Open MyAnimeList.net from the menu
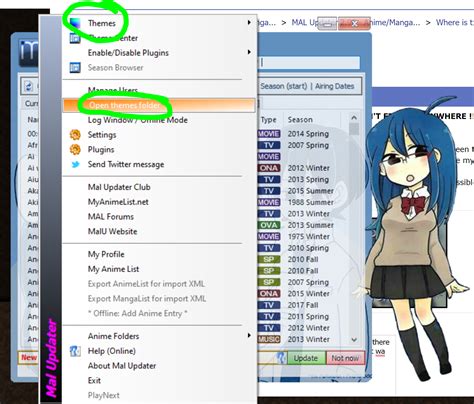474x404 pixels. pos(118,202)
